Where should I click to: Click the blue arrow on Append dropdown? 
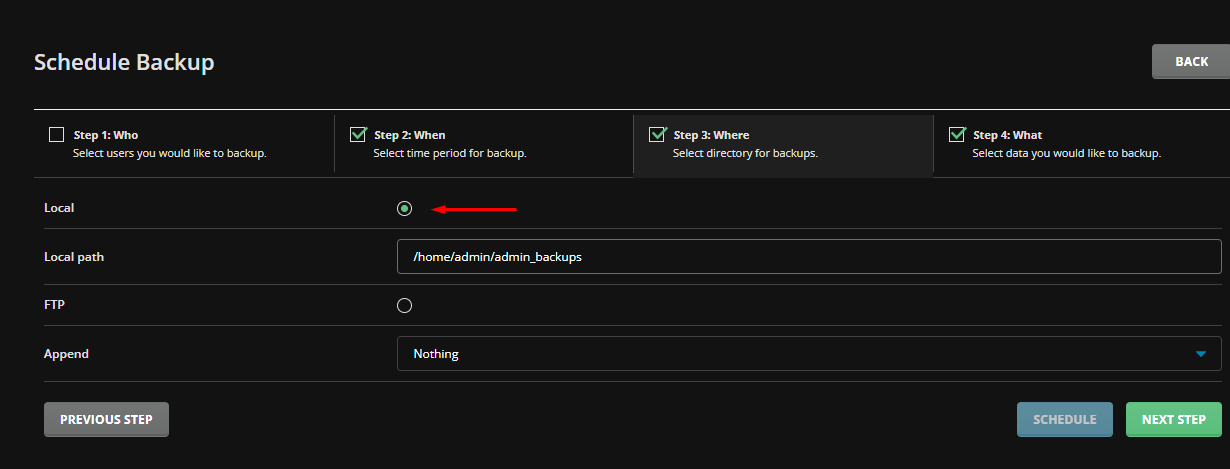1200,354
